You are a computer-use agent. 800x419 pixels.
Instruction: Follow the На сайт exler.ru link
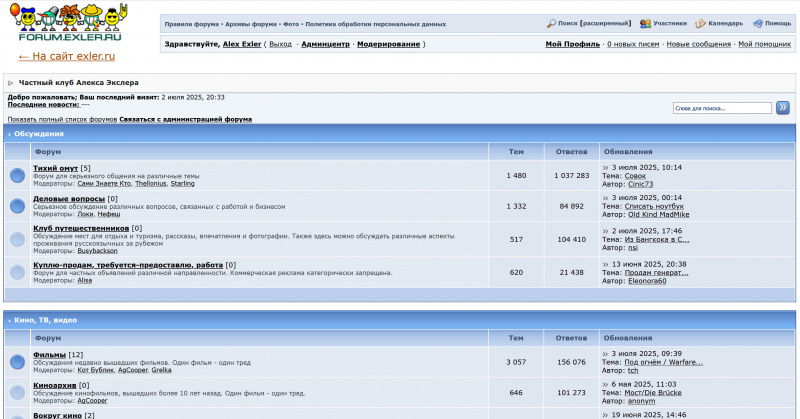coord(66,57)
